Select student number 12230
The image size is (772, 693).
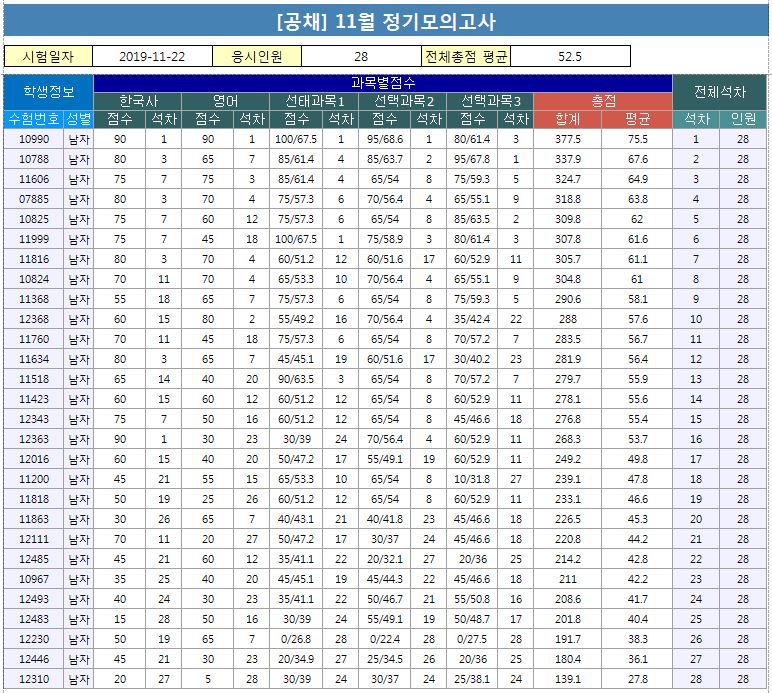(x=33, y=639)
